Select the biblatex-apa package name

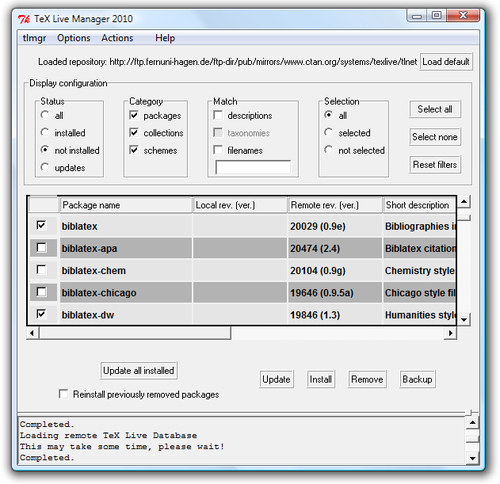[x=89, y=249]
